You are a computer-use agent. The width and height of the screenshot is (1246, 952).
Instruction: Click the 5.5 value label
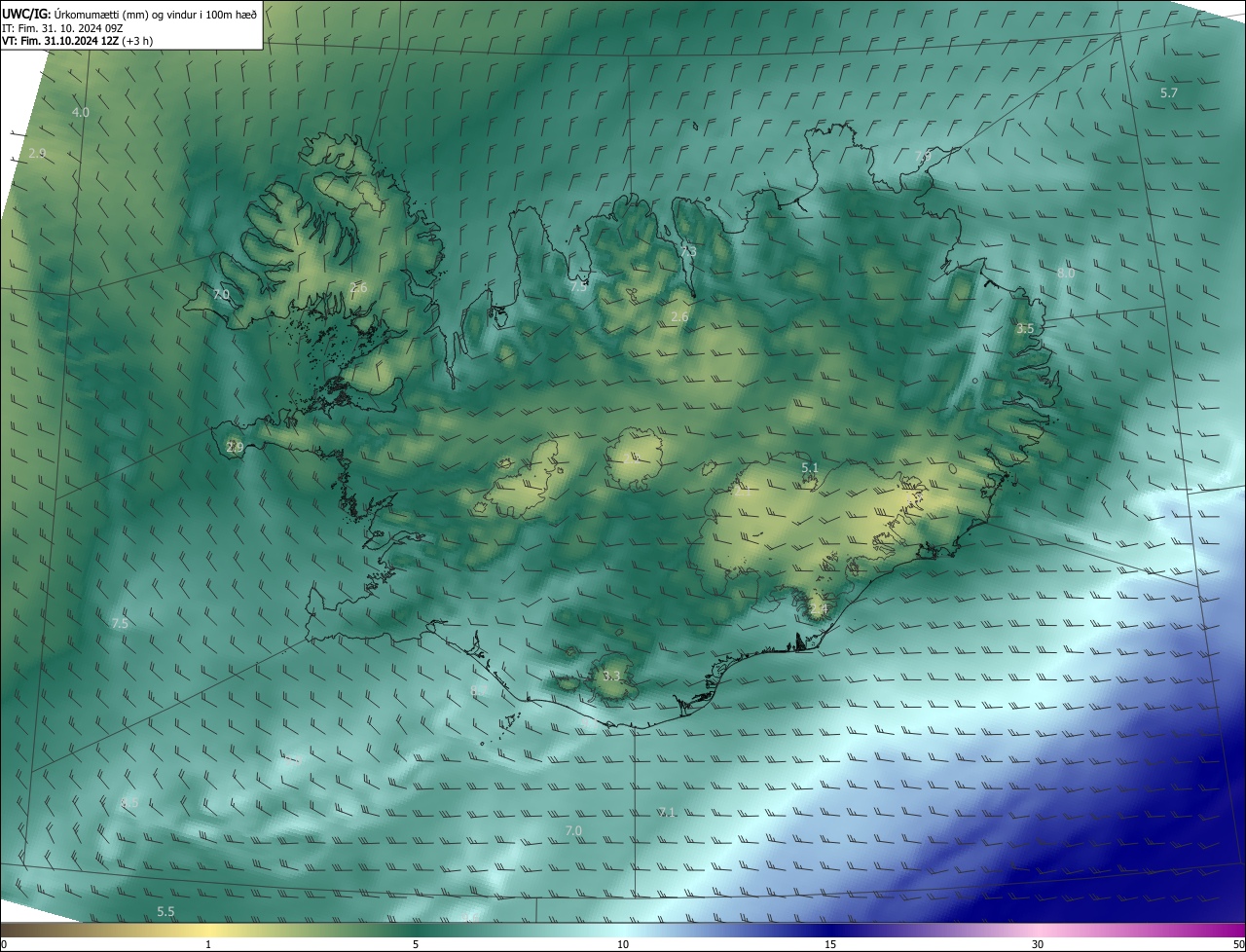point(165,911)
